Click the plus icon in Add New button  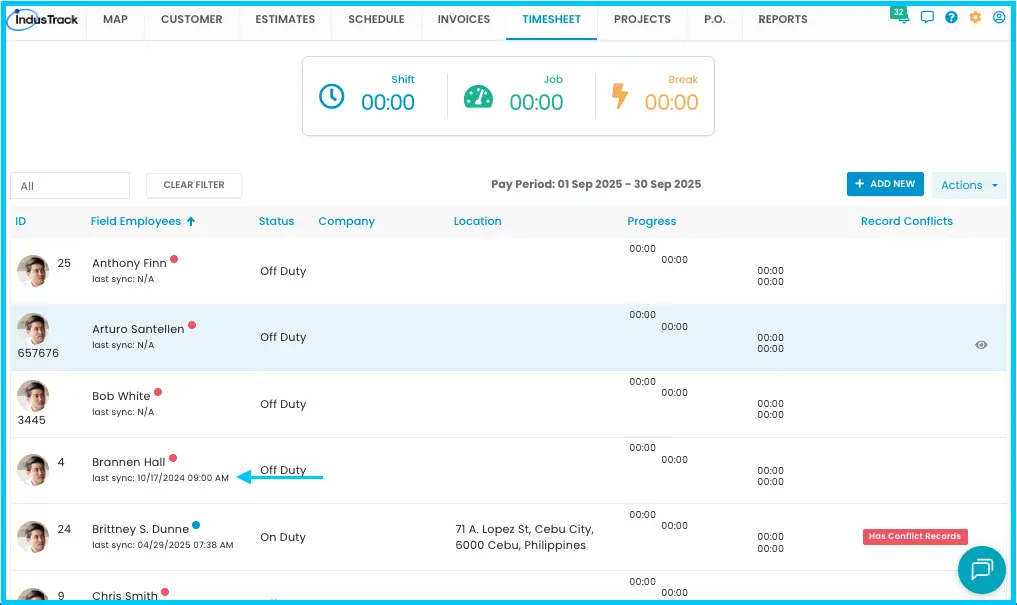[859, 184]
